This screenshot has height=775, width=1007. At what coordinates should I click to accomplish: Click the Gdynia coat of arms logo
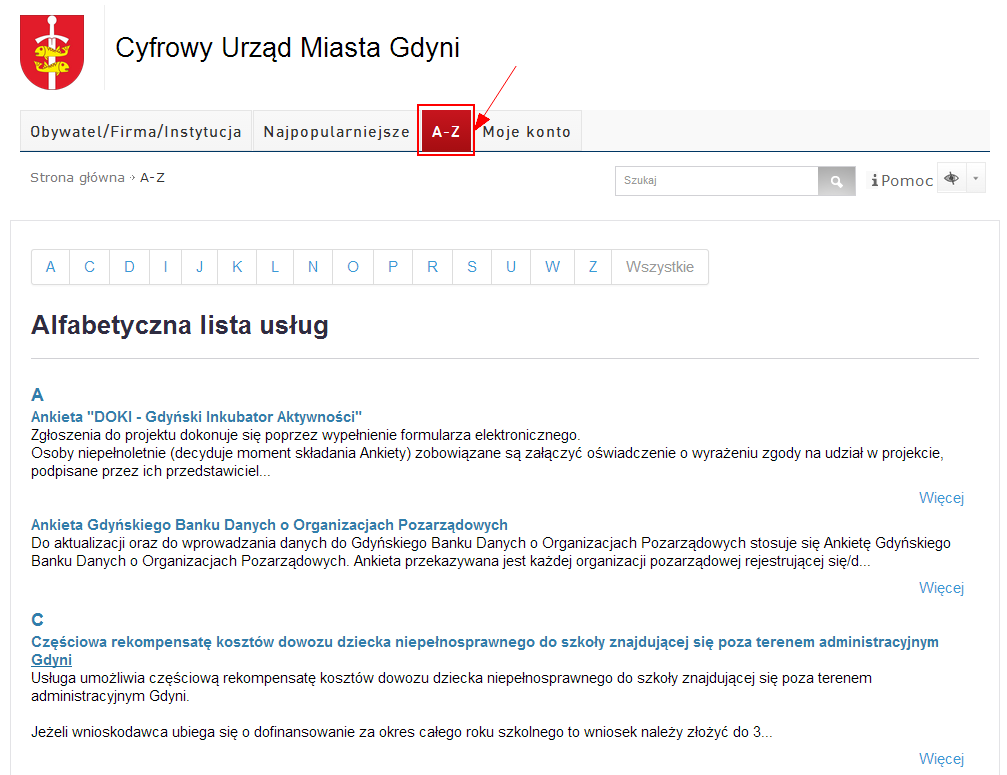click(52, 53)
